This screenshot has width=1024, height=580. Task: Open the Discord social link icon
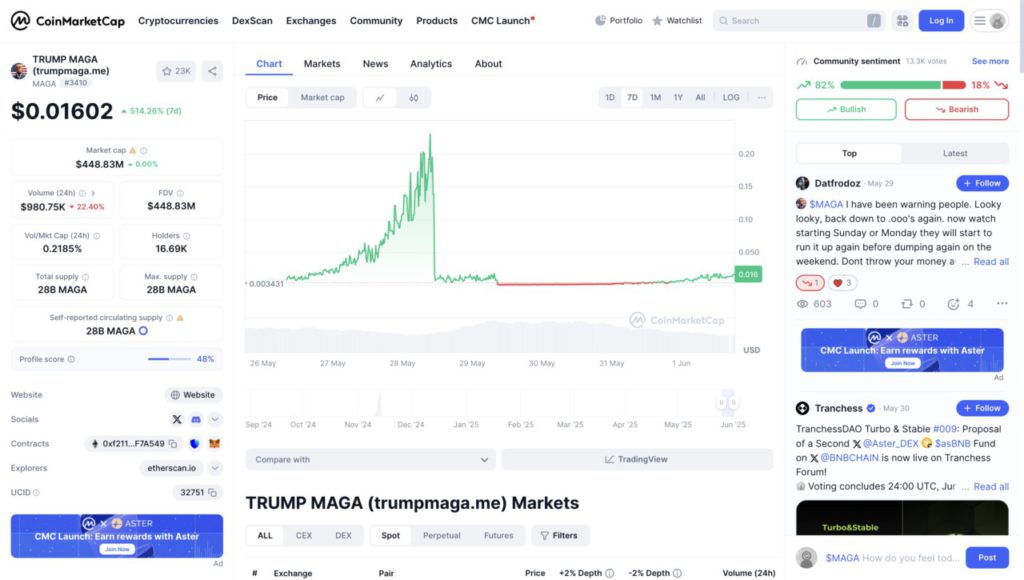point(197,419)
